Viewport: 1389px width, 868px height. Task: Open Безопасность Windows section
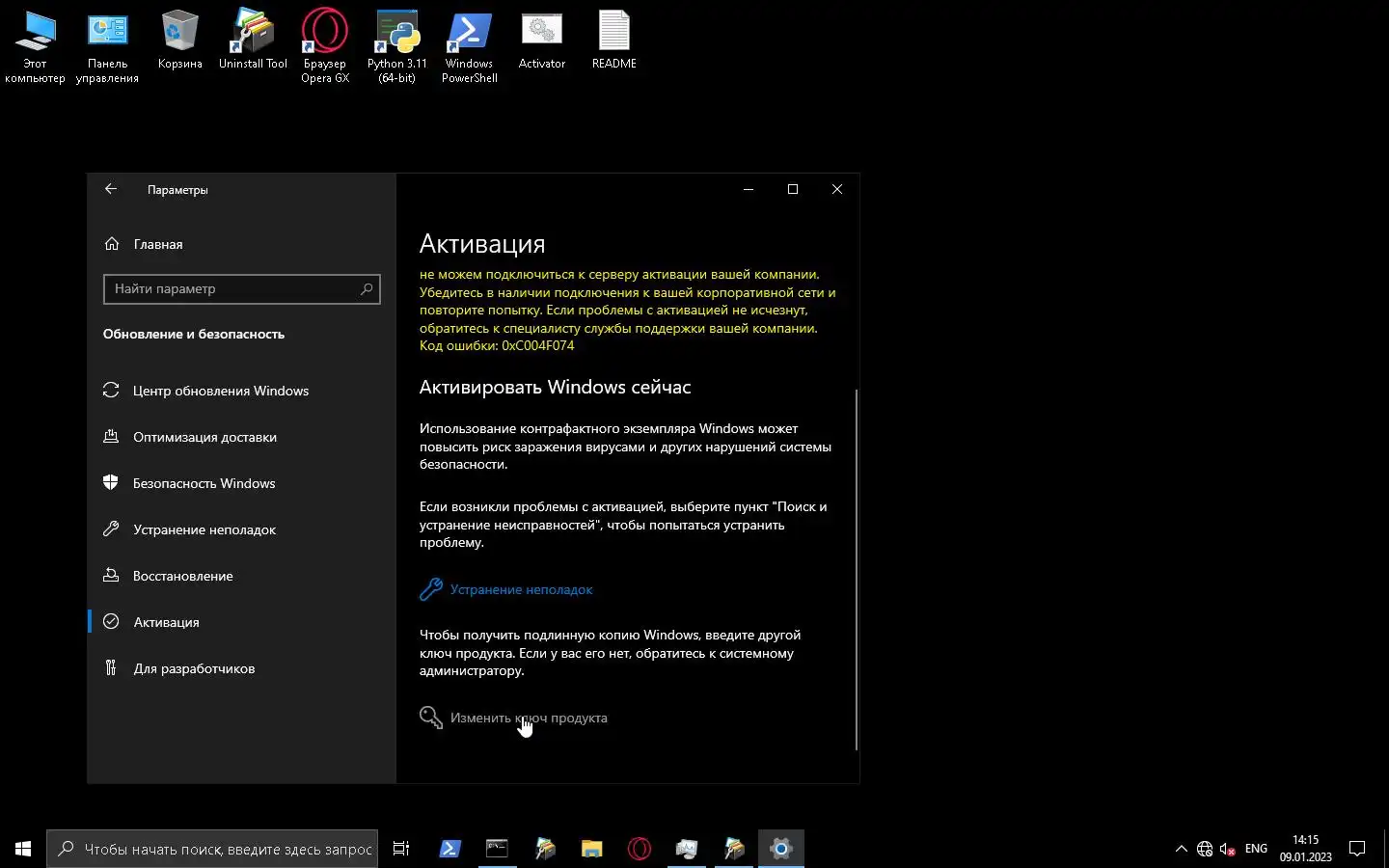point(241,483)
